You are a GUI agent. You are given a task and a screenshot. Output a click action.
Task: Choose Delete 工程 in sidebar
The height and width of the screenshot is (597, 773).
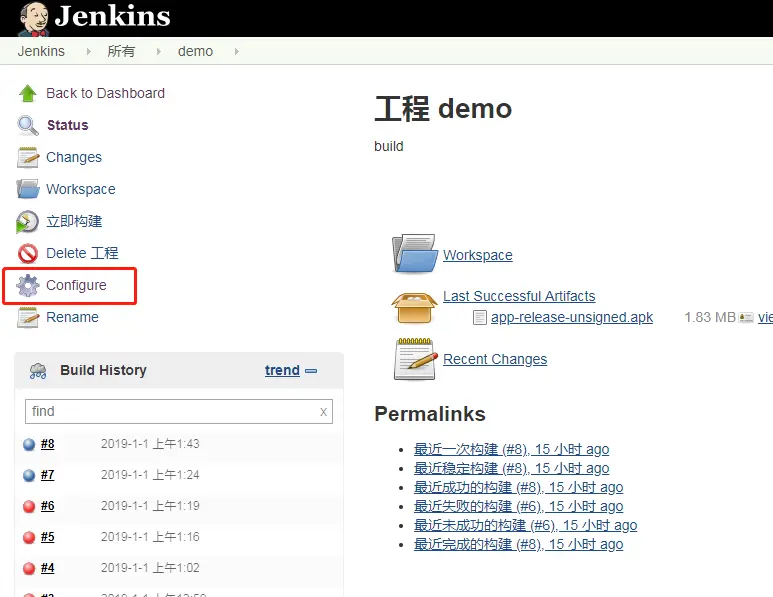coord(82,253)
